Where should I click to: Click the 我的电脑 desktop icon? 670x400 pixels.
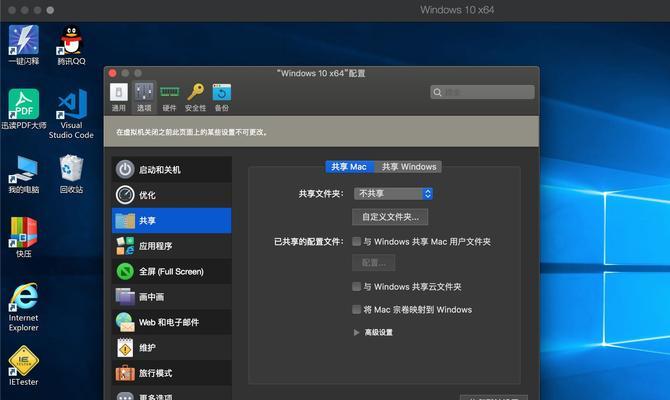tap(24, 174)
